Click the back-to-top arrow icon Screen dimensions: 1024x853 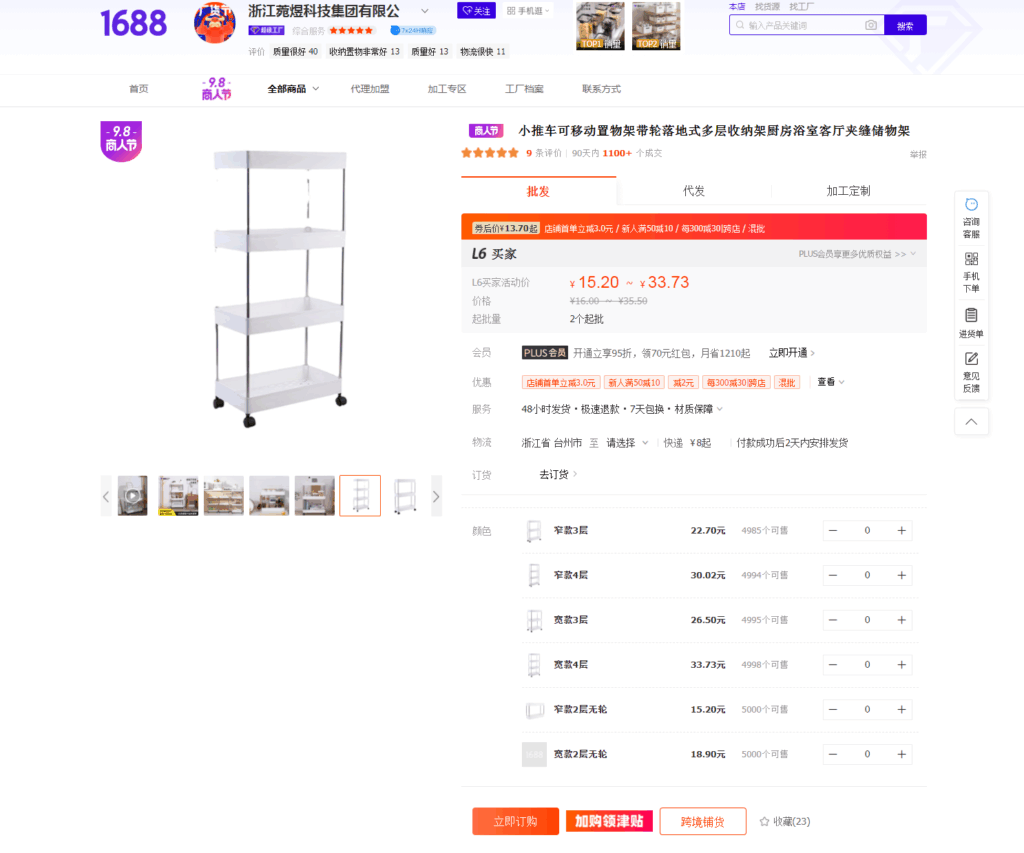971,421
